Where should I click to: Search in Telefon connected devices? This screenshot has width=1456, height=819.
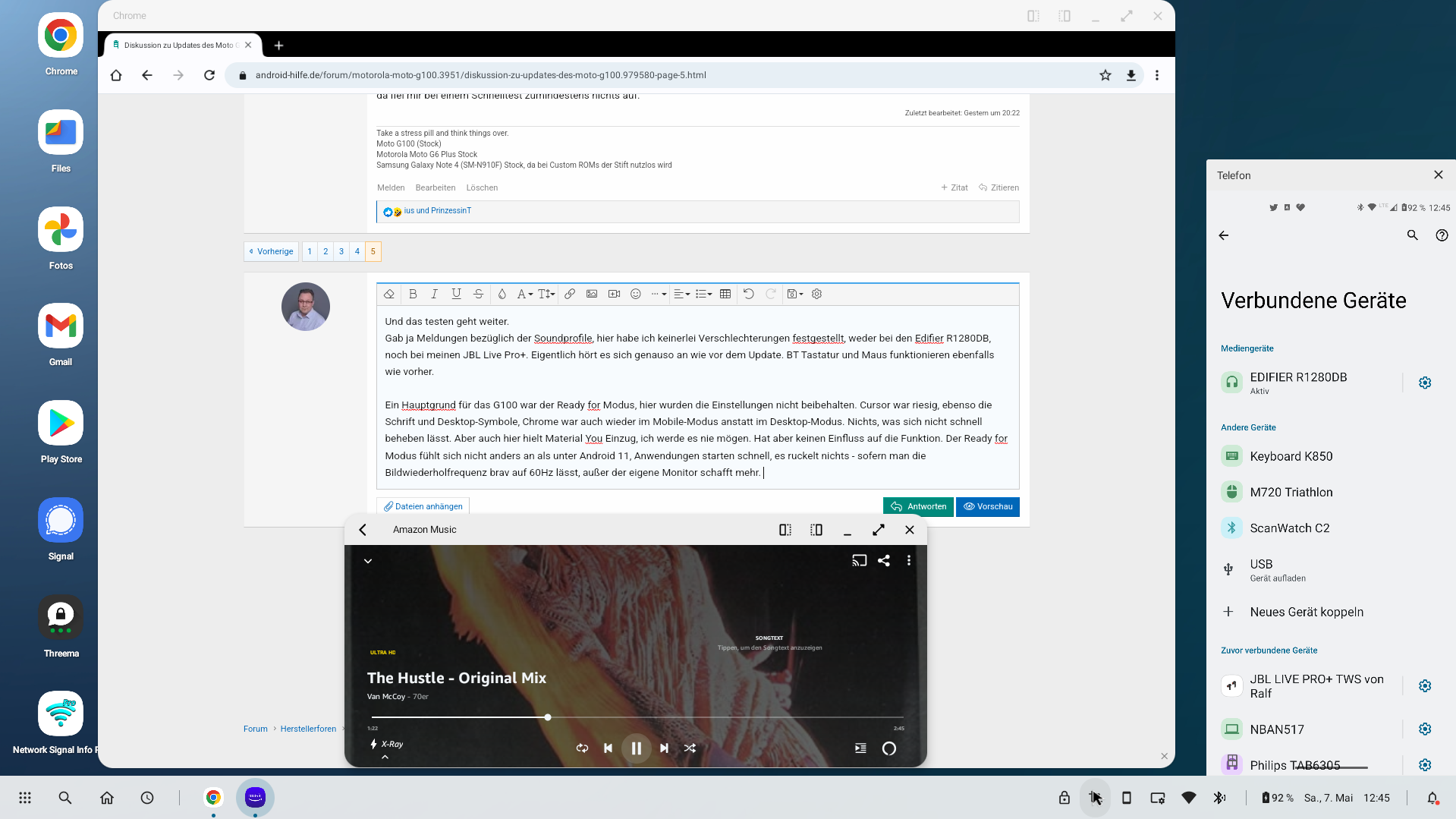coord(1412,236)
